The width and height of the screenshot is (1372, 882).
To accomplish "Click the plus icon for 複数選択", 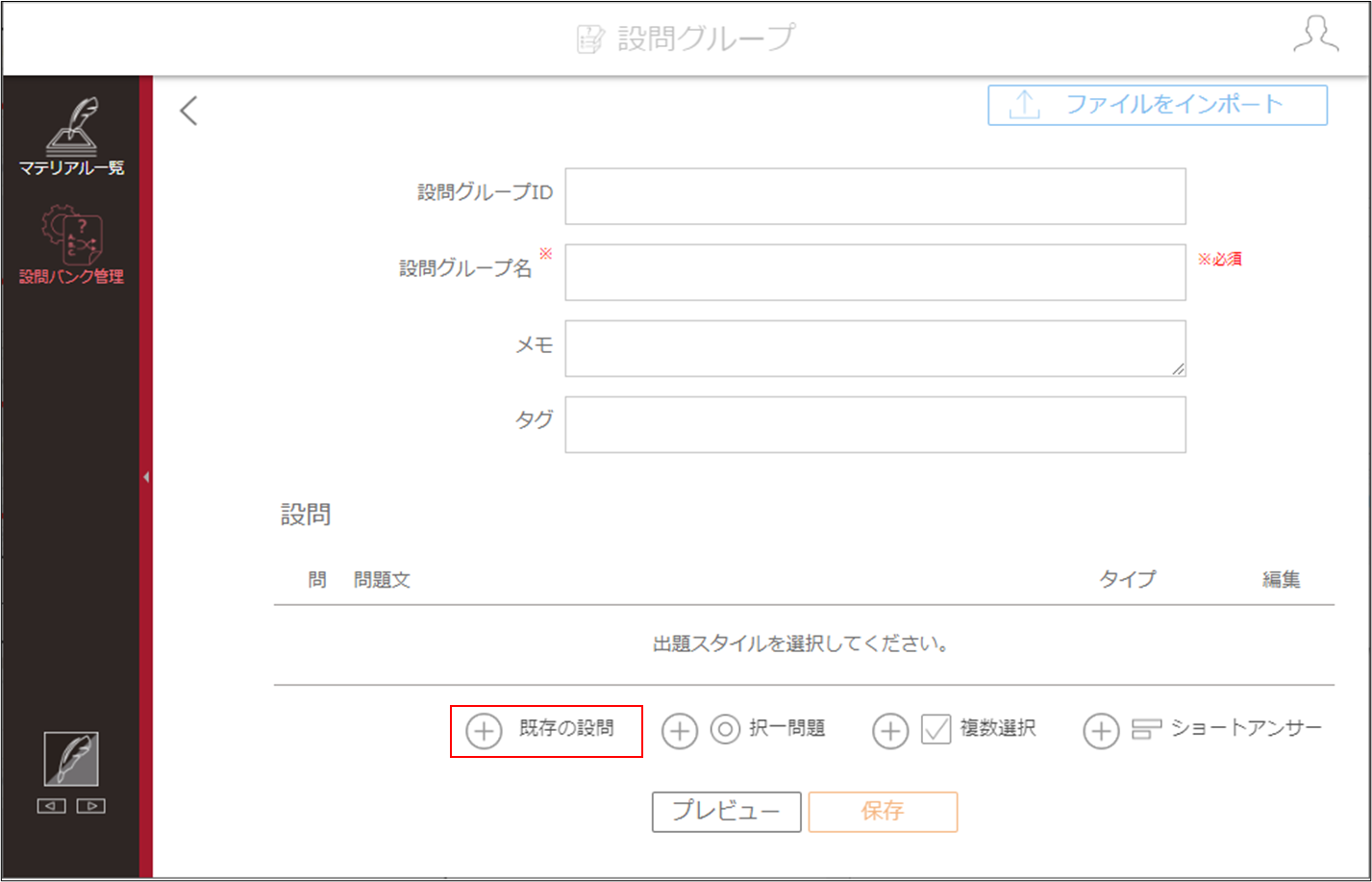I will tap(890, 731).
